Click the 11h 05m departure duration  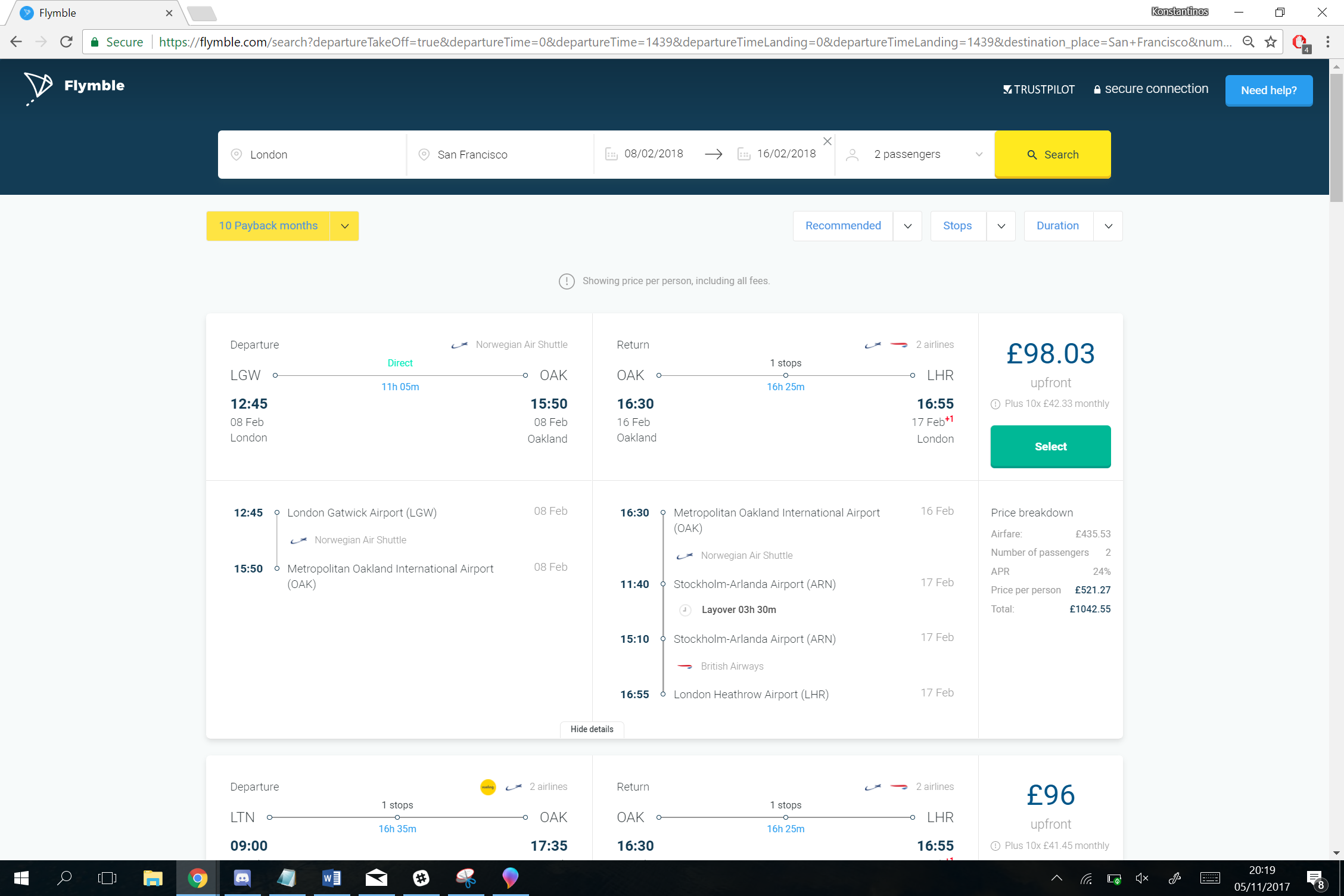tap(400, 387)
